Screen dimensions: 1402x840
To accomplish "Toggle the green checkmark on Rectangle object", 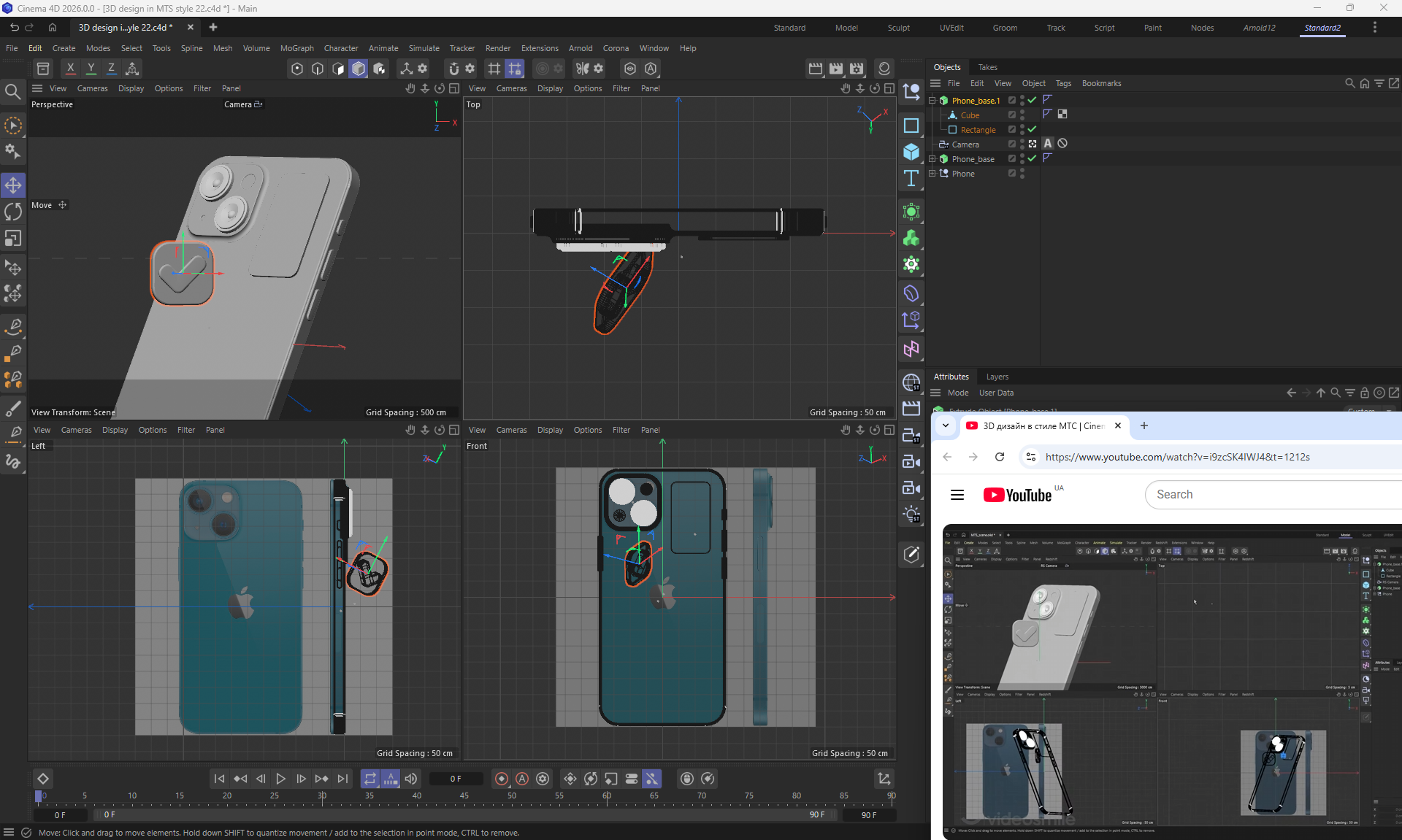I will 1032,129.
